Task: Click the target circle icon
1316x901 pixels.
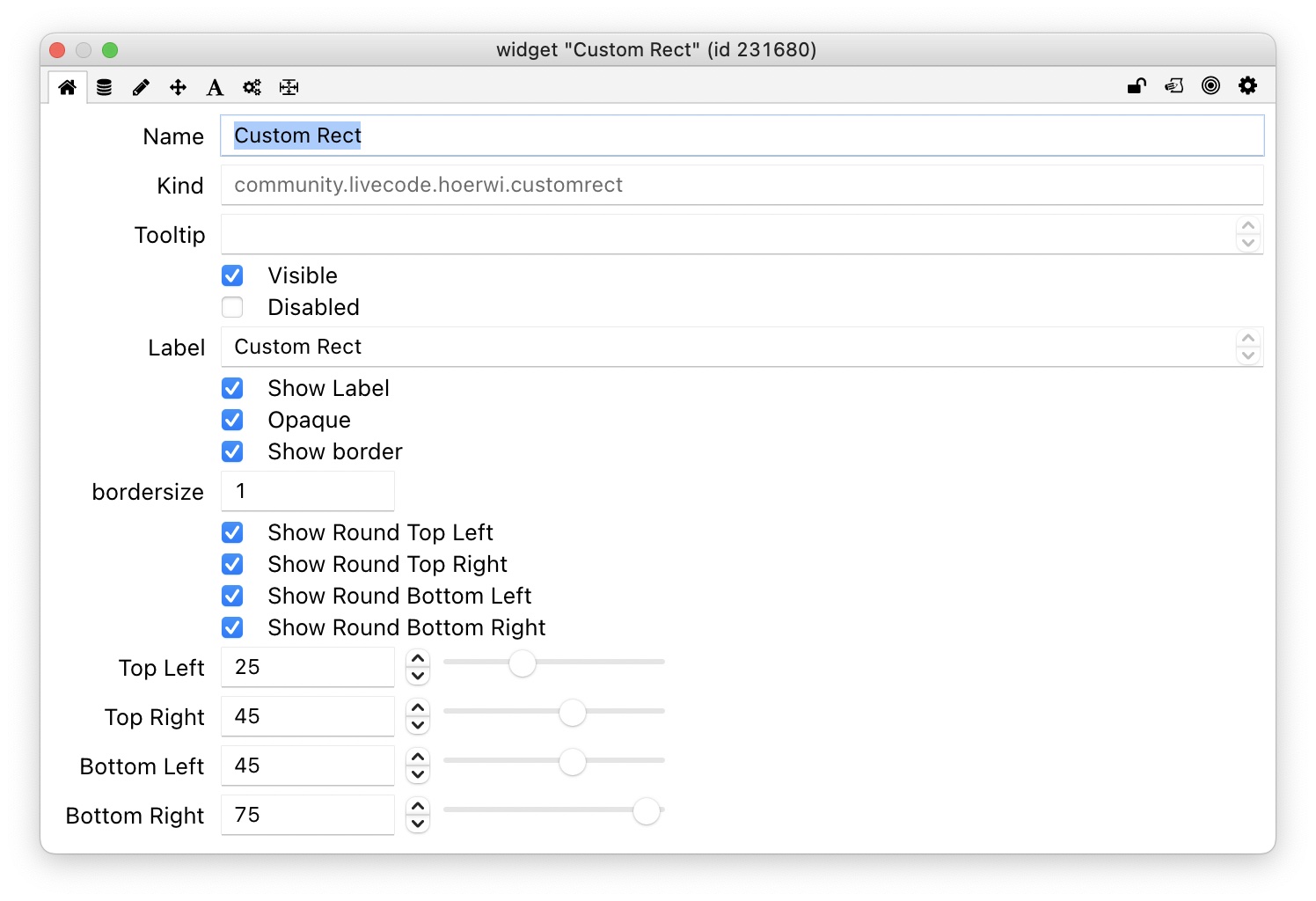Action: click(1210, 85)
